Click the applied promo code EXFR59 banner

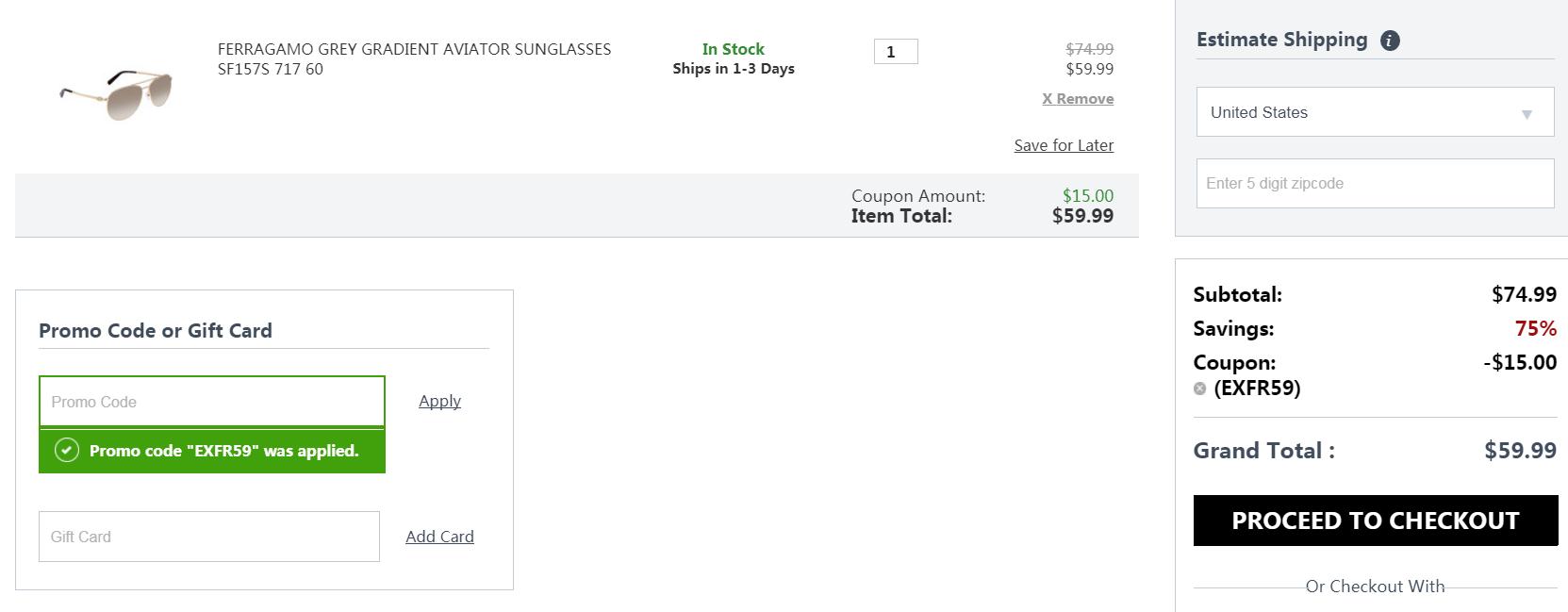click(x=212, y=451)
